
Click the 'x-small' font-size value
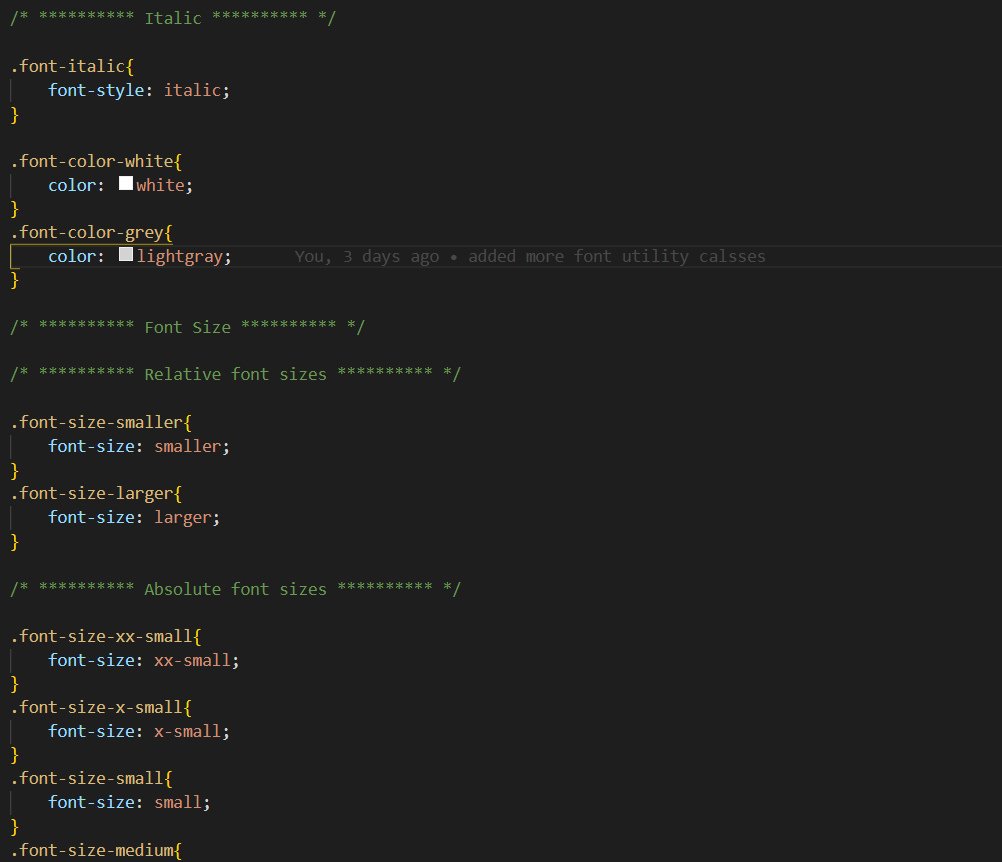[188, 731]
